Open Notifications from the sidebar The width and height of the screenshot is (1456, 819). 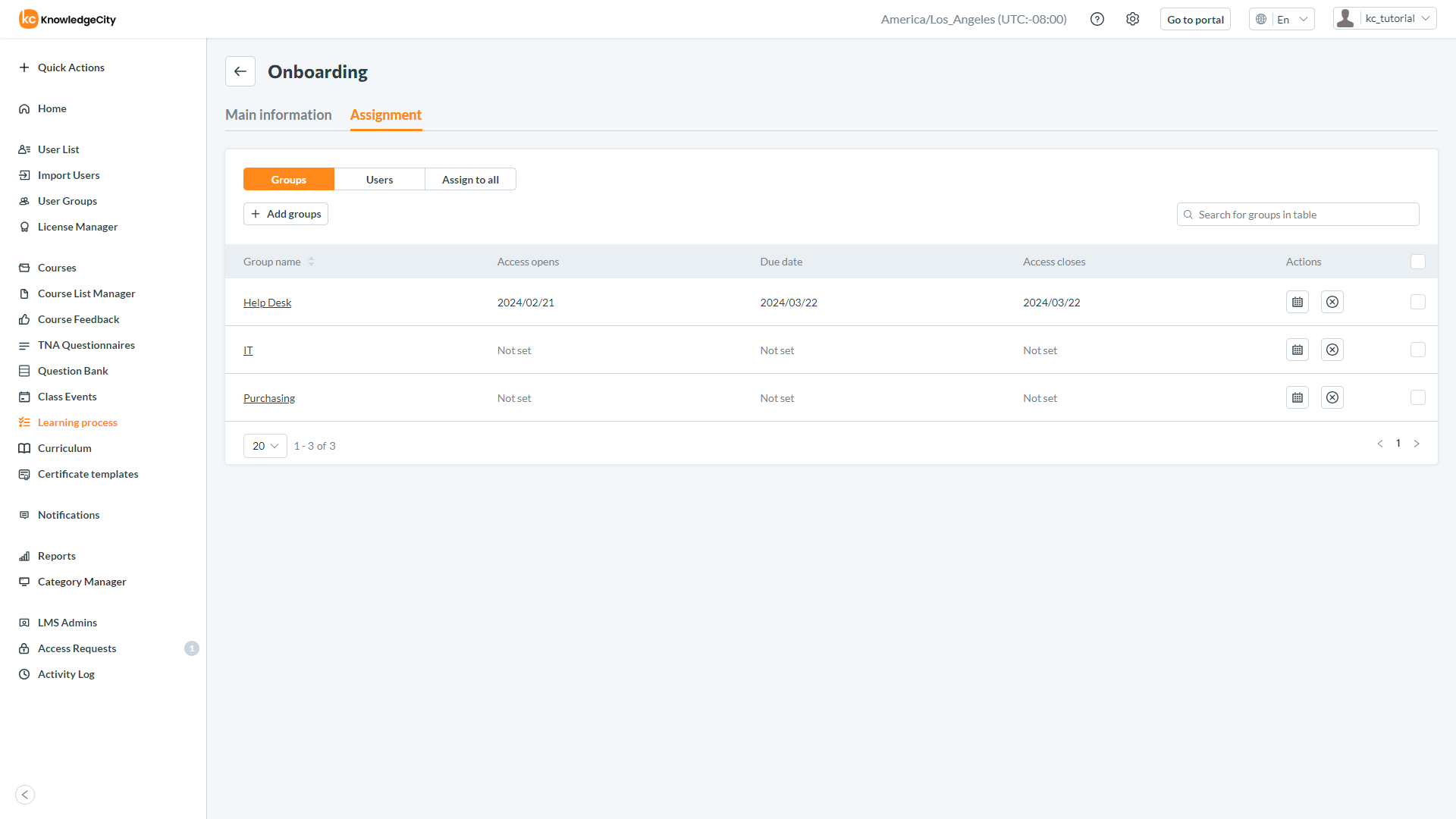pos(68,515)
